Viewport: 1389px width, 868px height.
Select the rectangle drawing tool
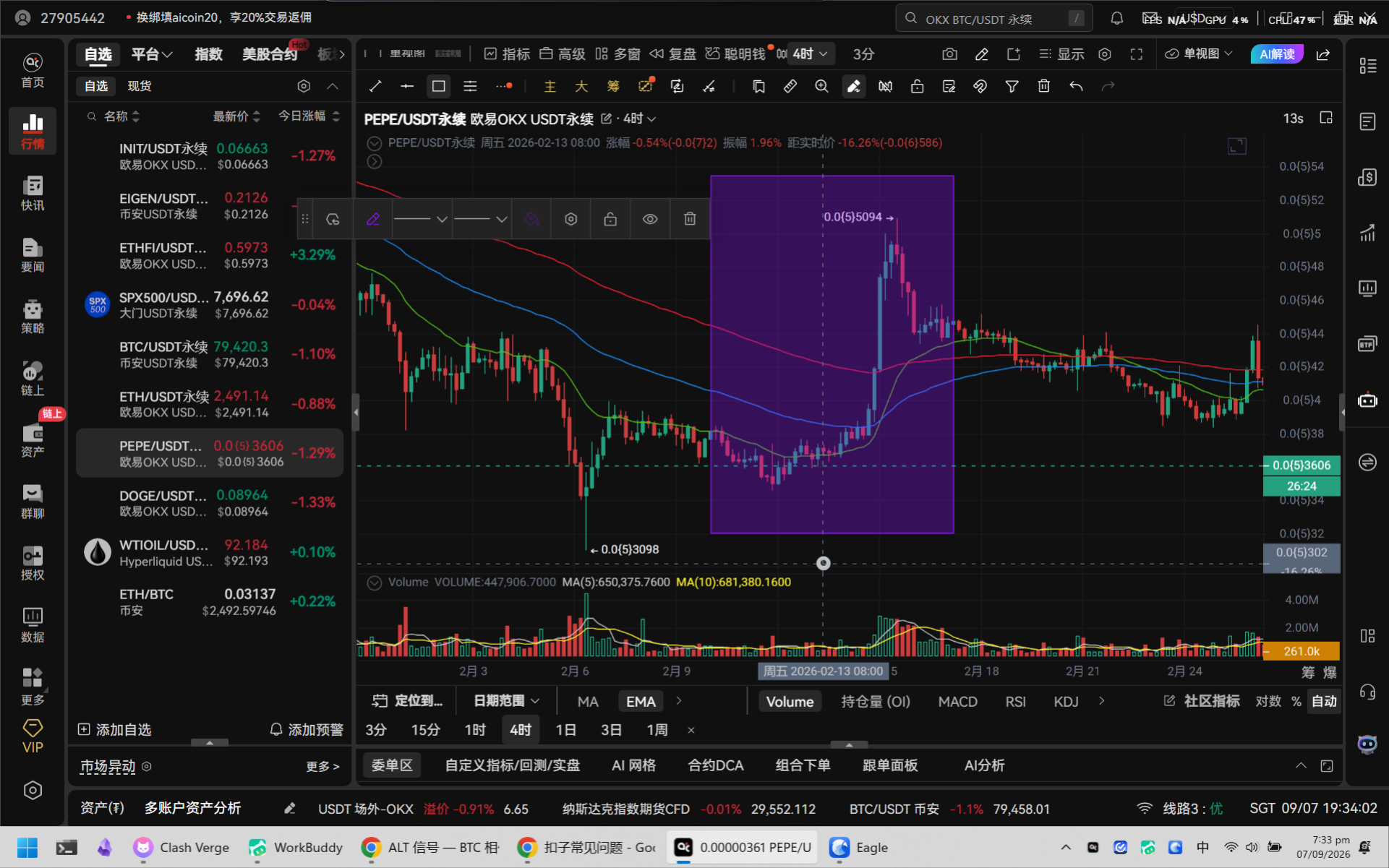point(438,86)
